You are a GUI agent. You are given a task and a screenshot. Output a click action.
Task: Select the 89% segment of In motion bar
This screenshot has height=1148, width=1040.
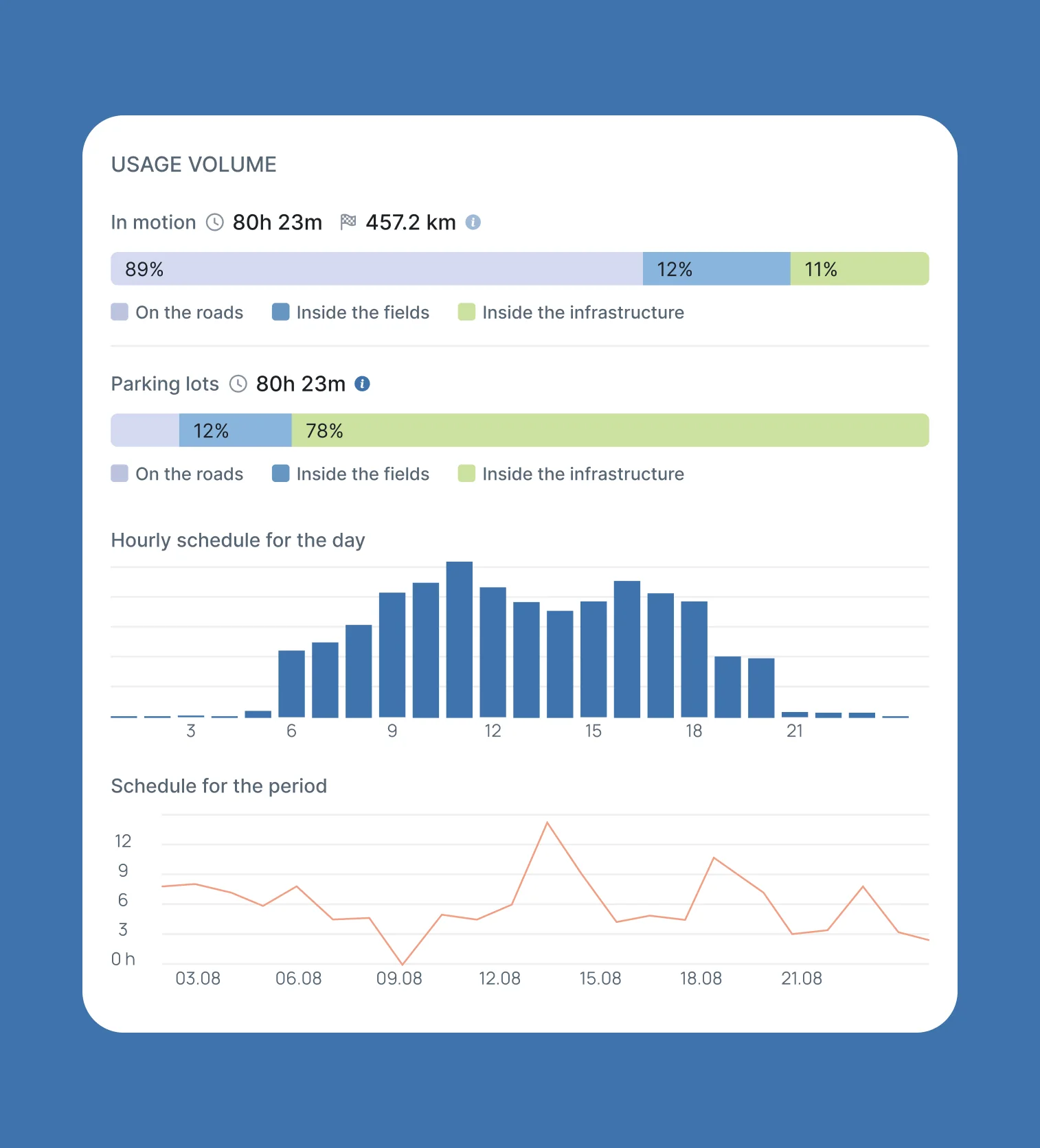pyautogui.click(x=377, y=268)
